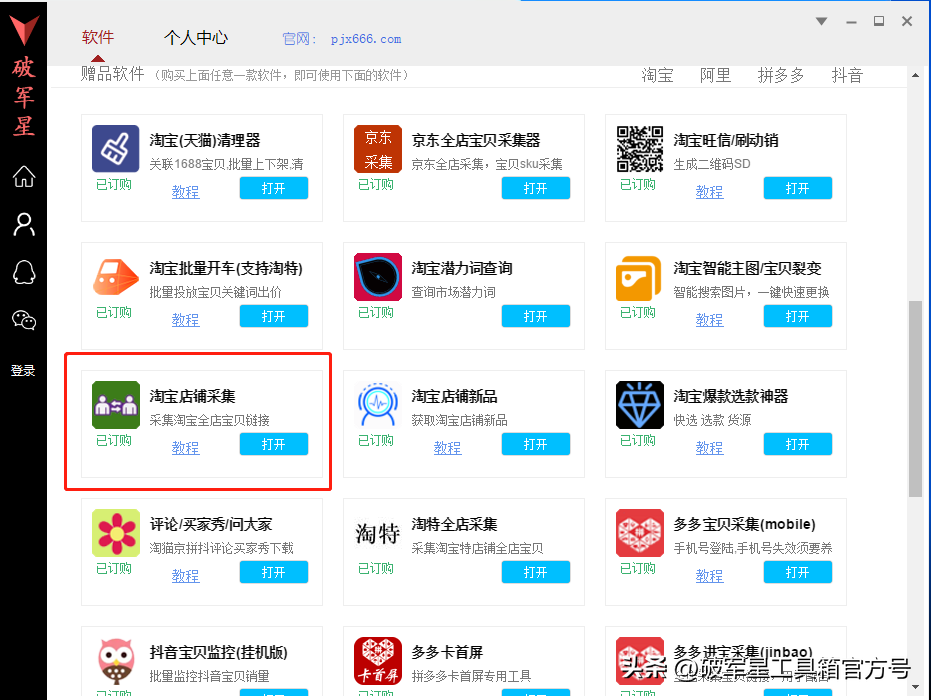The height and width of the screenshot is (700, 931).
Task: Click the 淘宝(天猫)清理器 brush icon
Action: [x=115, y=148]
